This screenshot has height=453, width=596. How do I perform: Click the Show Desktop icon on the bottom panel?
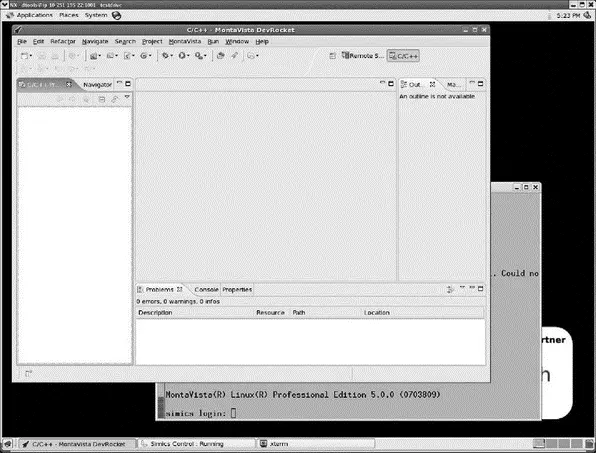click(x=8, y=443)
